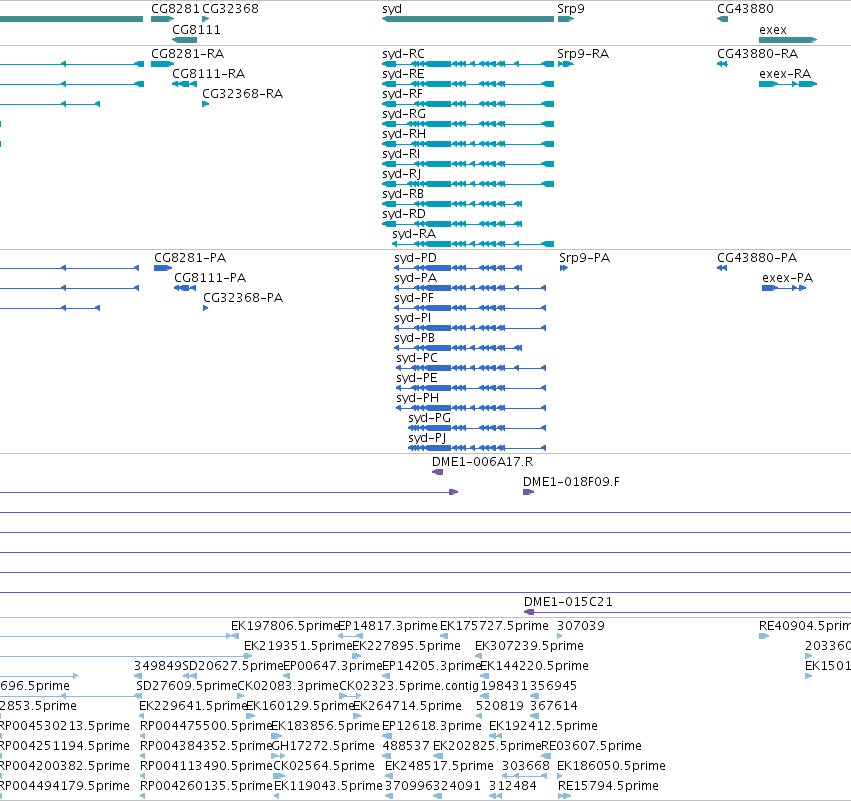This screenshot has height=801, width=851.
Task: Click EST RE03607.5prime label
Action: [592, 746]
